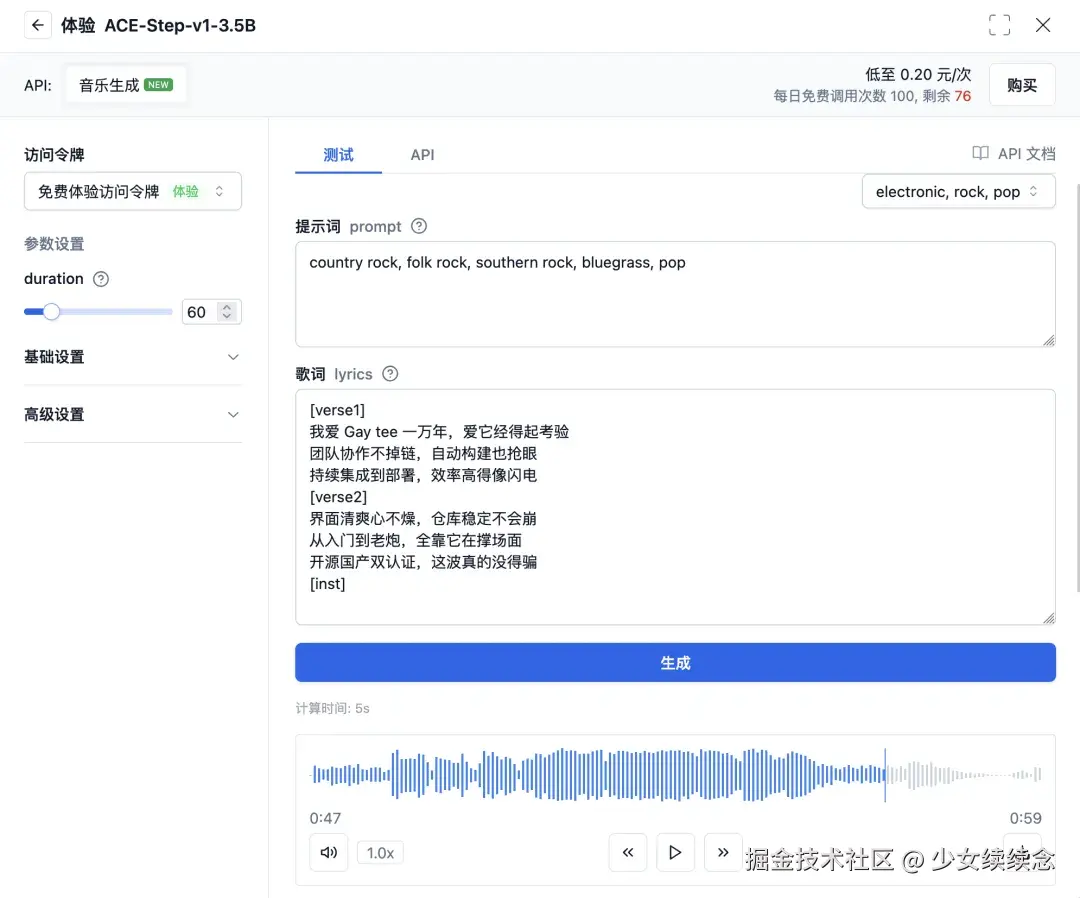This screenshot has width=1080, height=898.
Task: Click the 计算时间: 5s status text
Action: (333, 708)
